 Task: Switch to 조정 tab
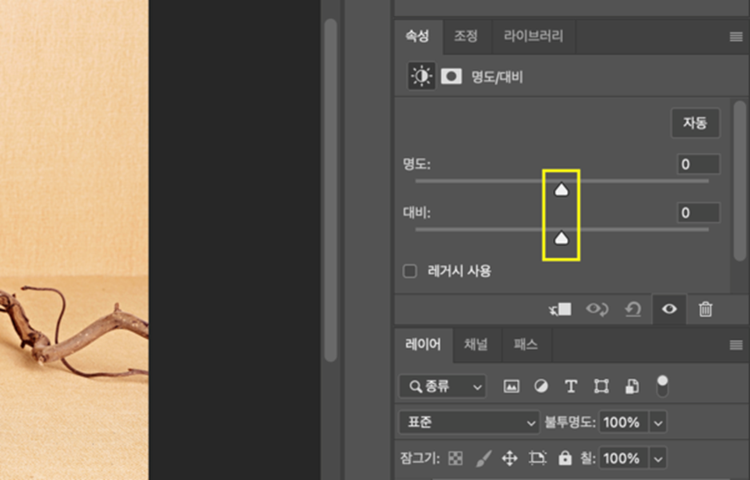[x=466, y=36]
